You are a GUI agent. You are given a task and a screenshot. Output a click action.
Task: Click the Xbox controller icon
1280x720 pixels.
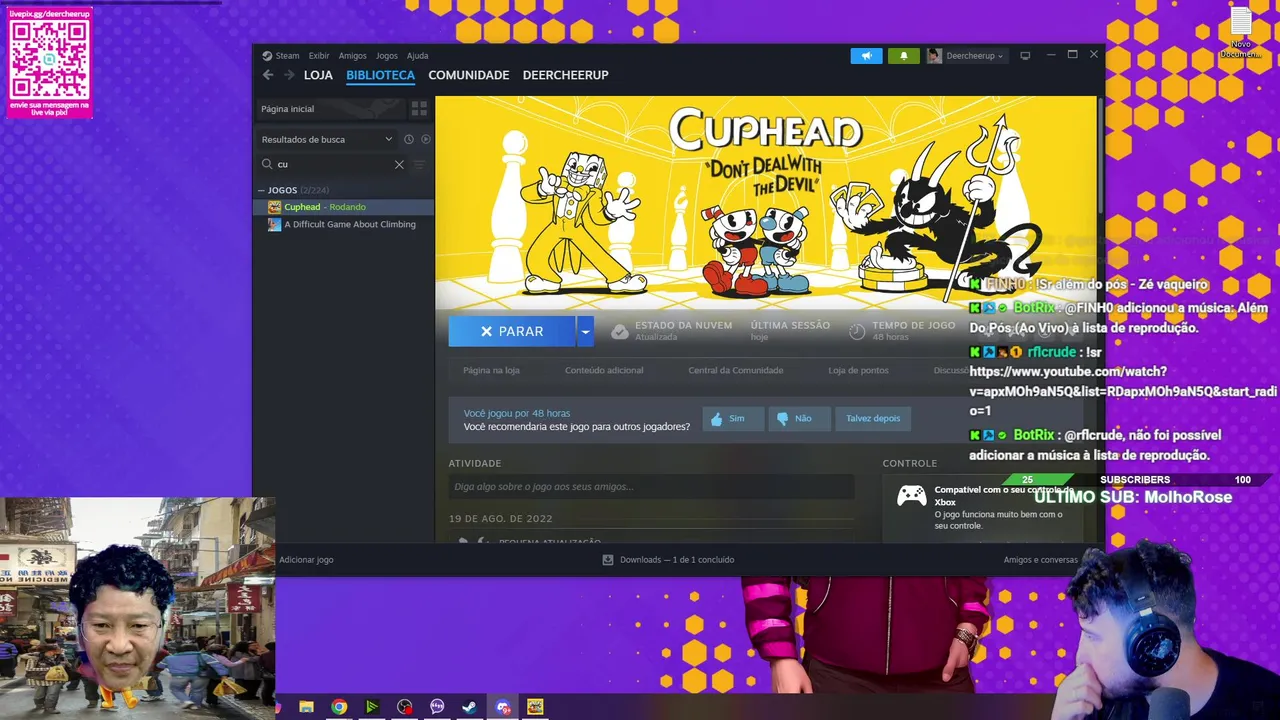tap(911, 496)
